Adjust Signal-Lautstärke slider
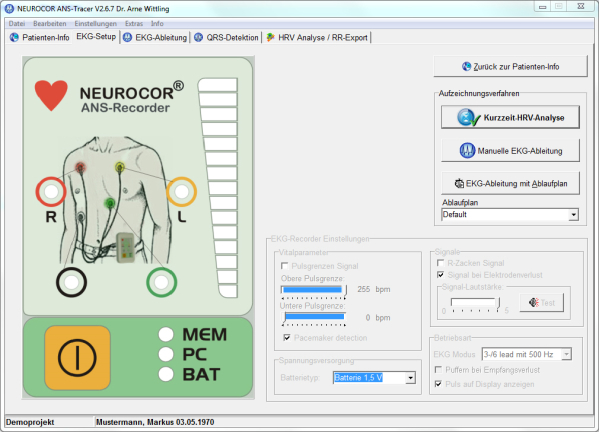 tap(476, 305)
